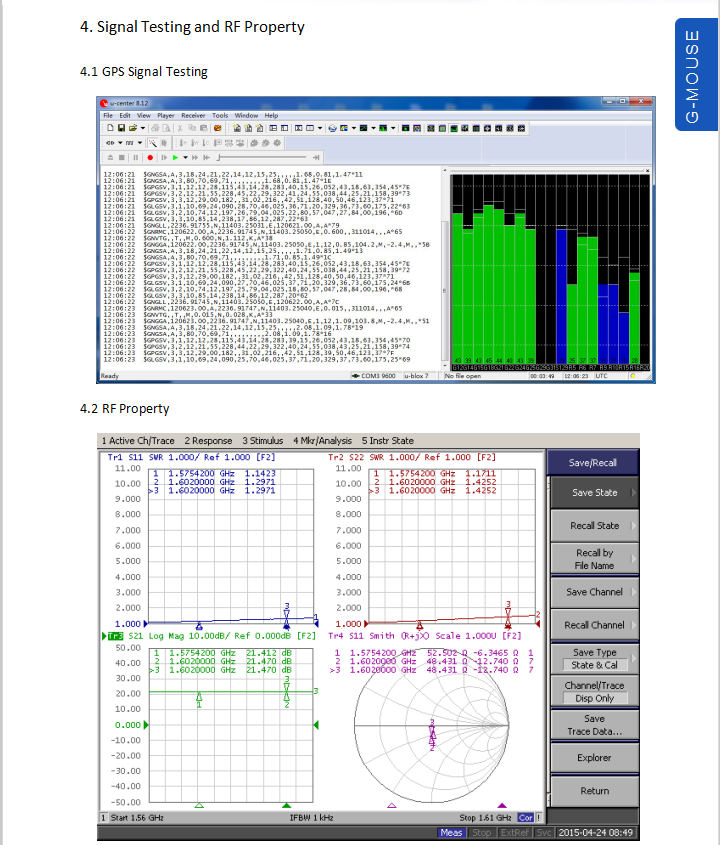Click the COM3 9600 status bar entry
The image size is (720, 845).
click(374, 376)
